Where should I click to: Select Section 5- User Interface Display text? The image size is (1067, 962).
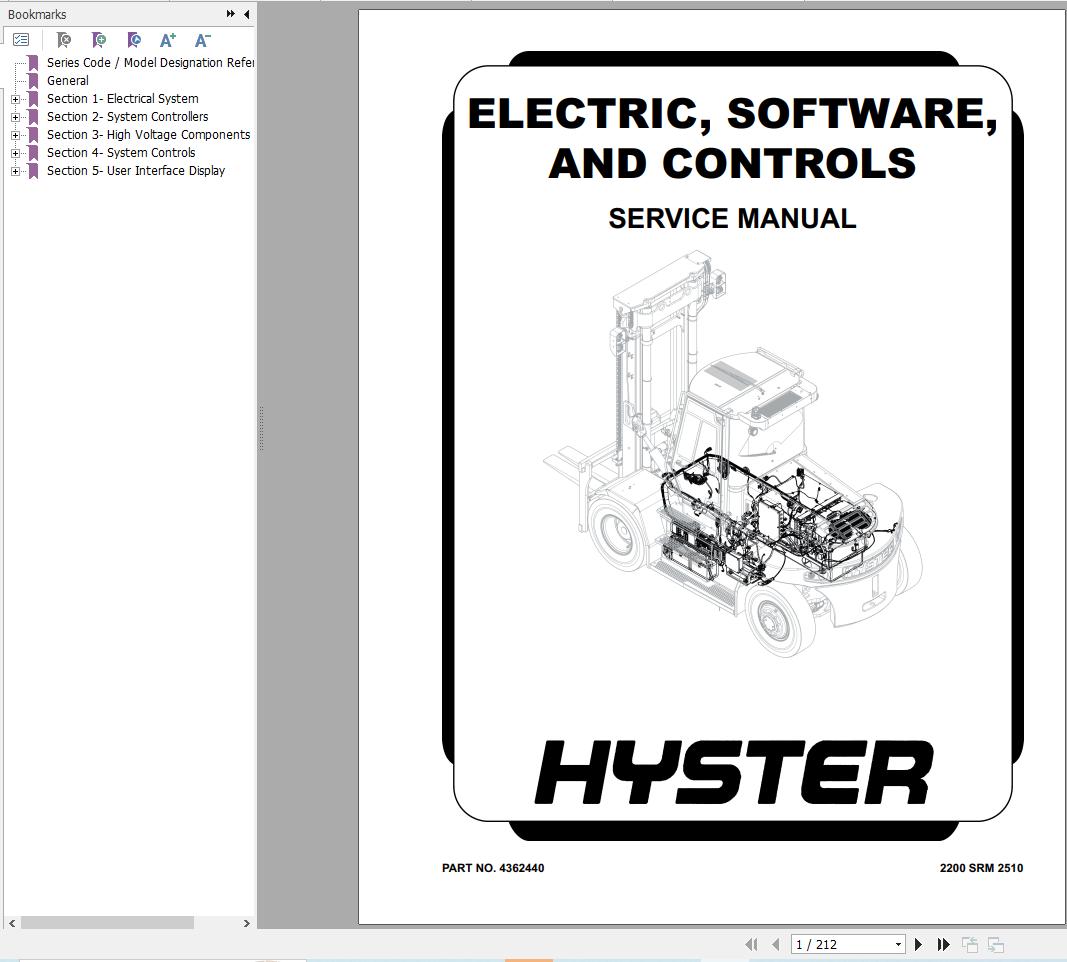tap(136, 171)
